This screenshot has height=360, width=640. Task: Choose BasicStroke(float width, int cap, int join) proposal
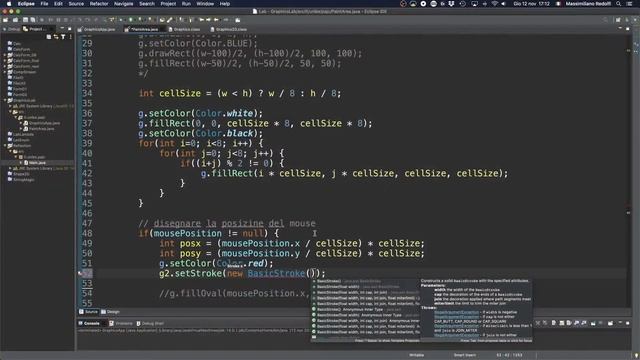tap(366, 292)
